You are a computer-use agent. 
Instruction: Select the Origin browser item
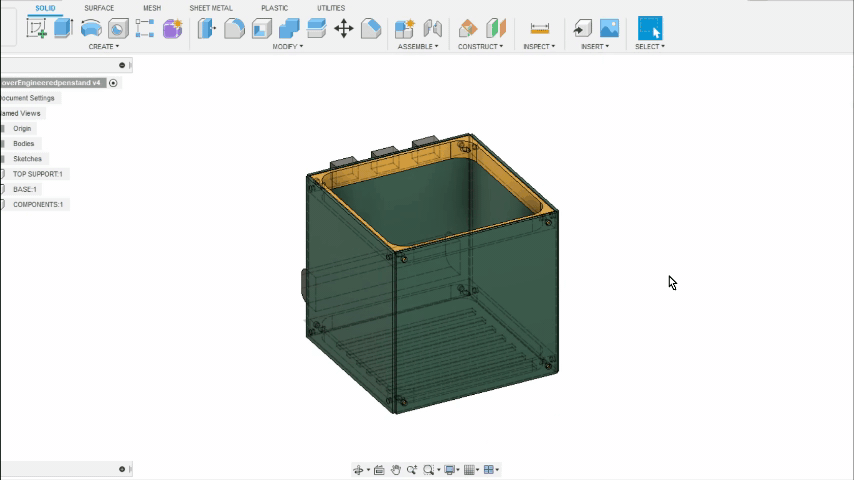tap(22, 129)
